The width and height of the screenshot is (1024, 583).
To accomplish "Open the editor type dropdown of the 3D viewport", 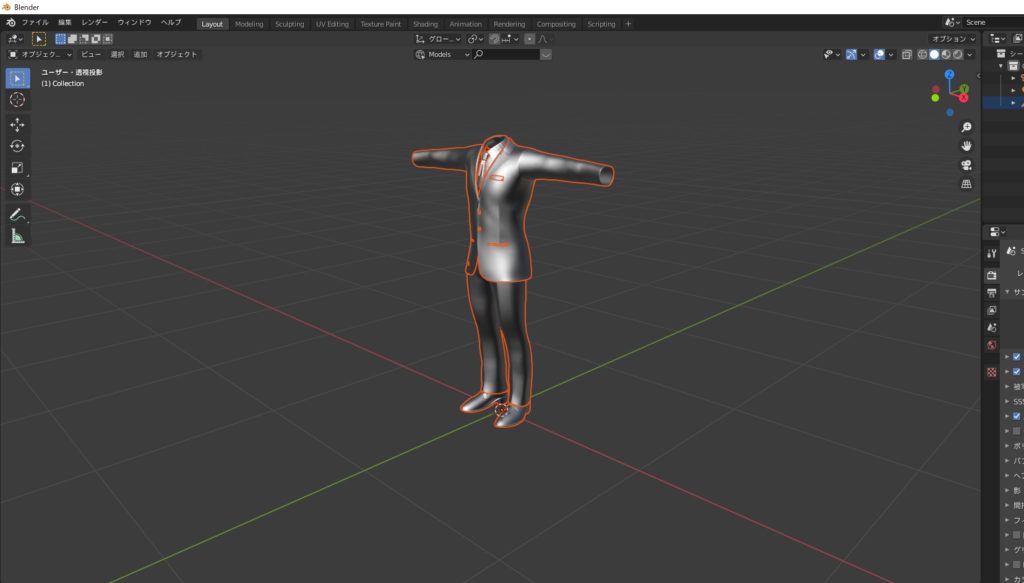I will pos(15,39).
